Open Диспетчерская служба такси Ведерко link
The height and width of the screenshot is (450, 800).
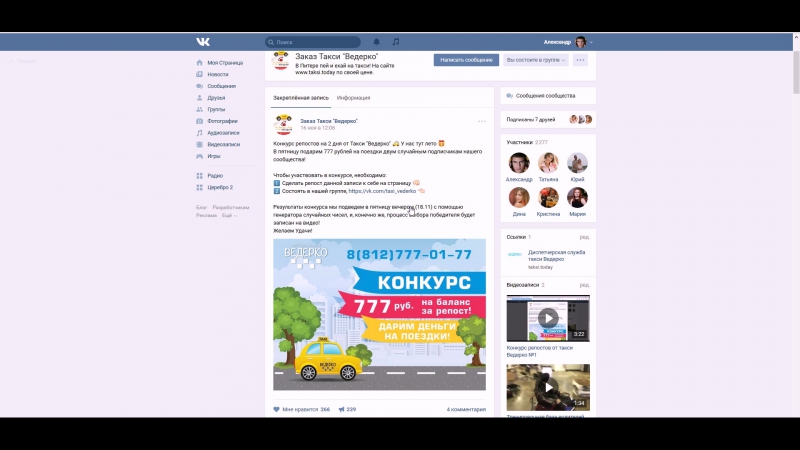point(556,256)
